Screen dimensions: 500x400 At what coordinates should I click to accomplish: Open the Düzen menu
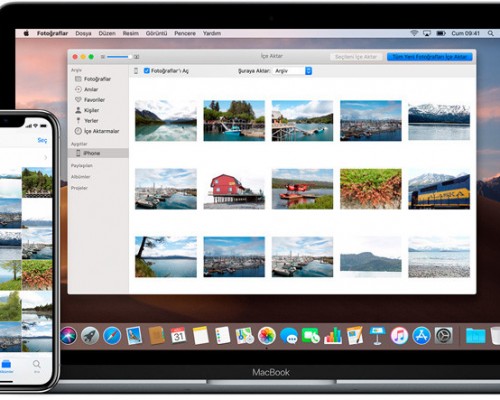click(107, 33)
